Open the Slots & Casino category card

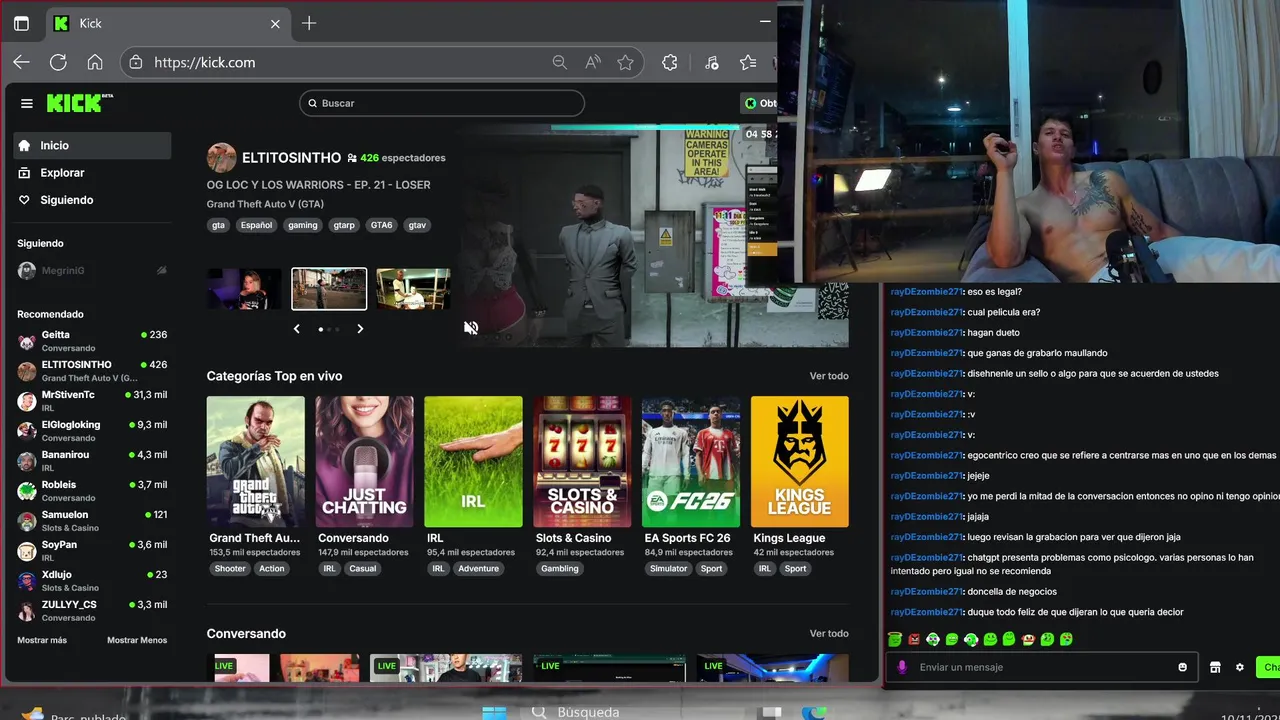coord(582,462)
